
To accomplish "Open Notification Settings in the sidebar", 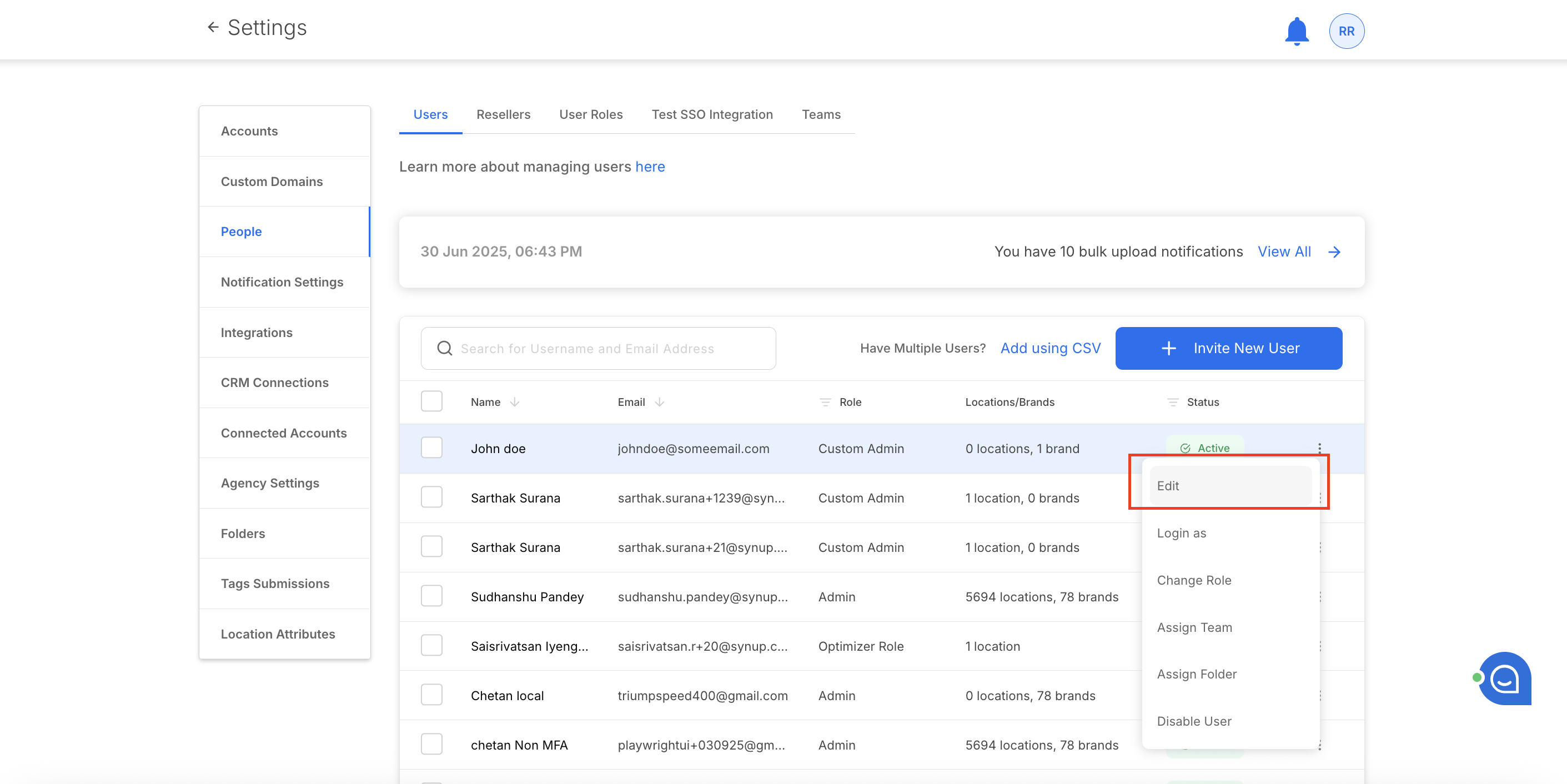I will coord(282,282).
